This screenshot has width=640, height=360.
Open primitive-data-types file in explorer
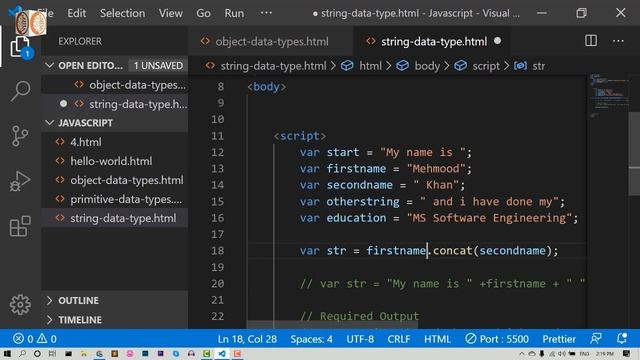tap(114, 199)
